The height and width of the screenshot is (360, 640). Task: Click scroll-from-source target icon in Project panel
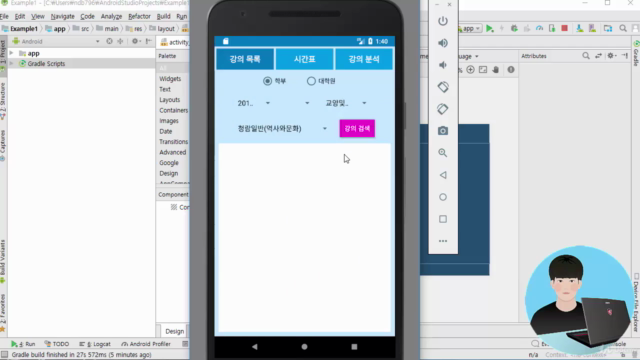click(109, 41)
